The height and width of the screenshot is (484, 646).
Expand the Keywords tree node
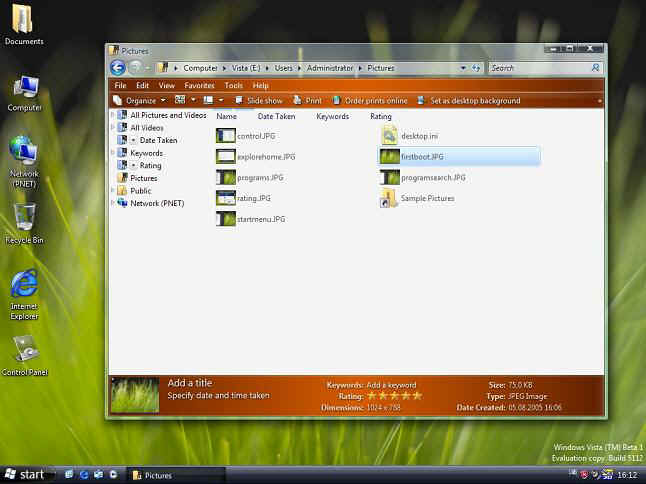pos(112,153)
